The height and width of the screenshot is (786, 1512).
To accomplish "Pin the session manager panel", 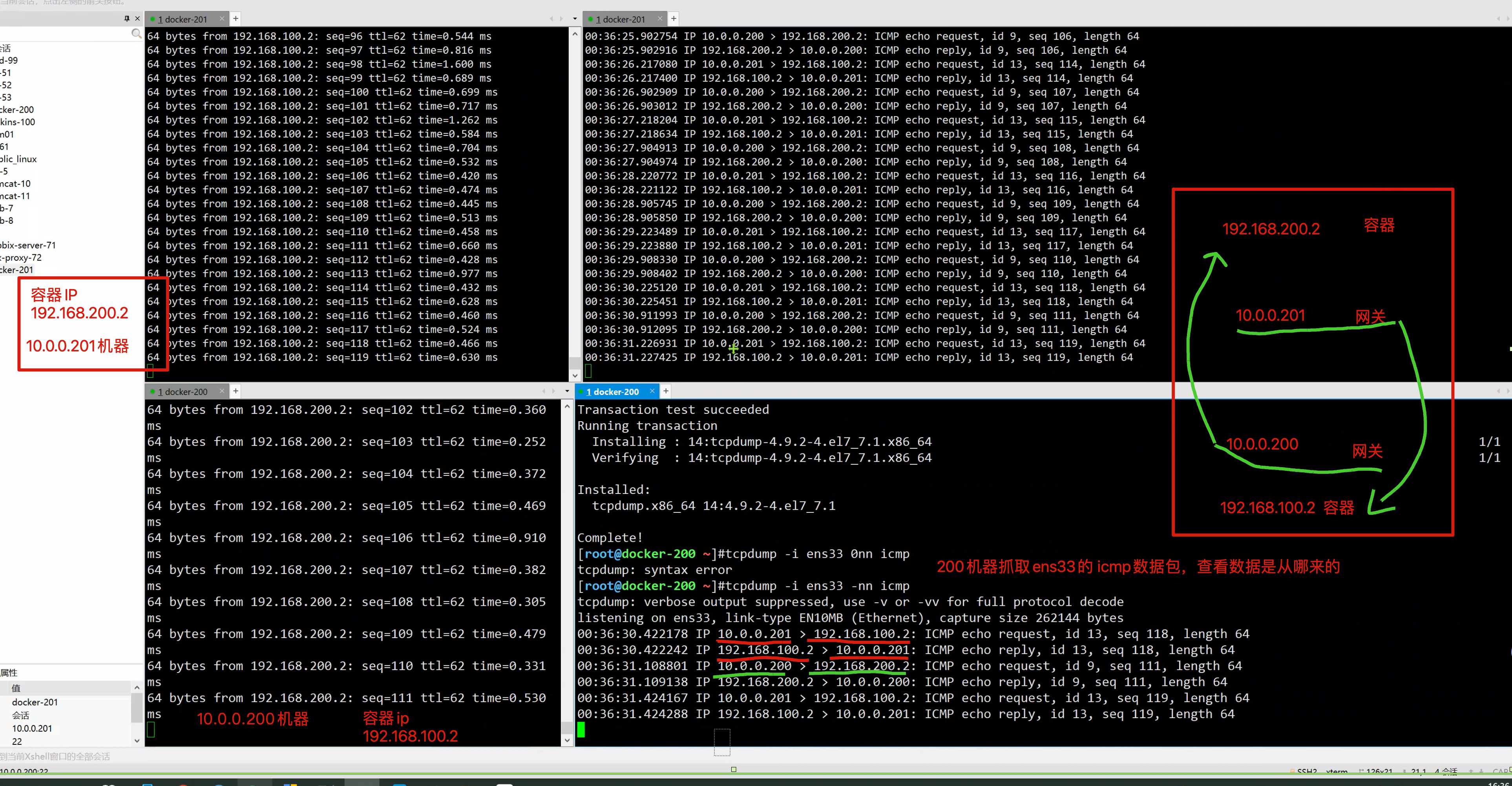I will click(x=127, y=19).
